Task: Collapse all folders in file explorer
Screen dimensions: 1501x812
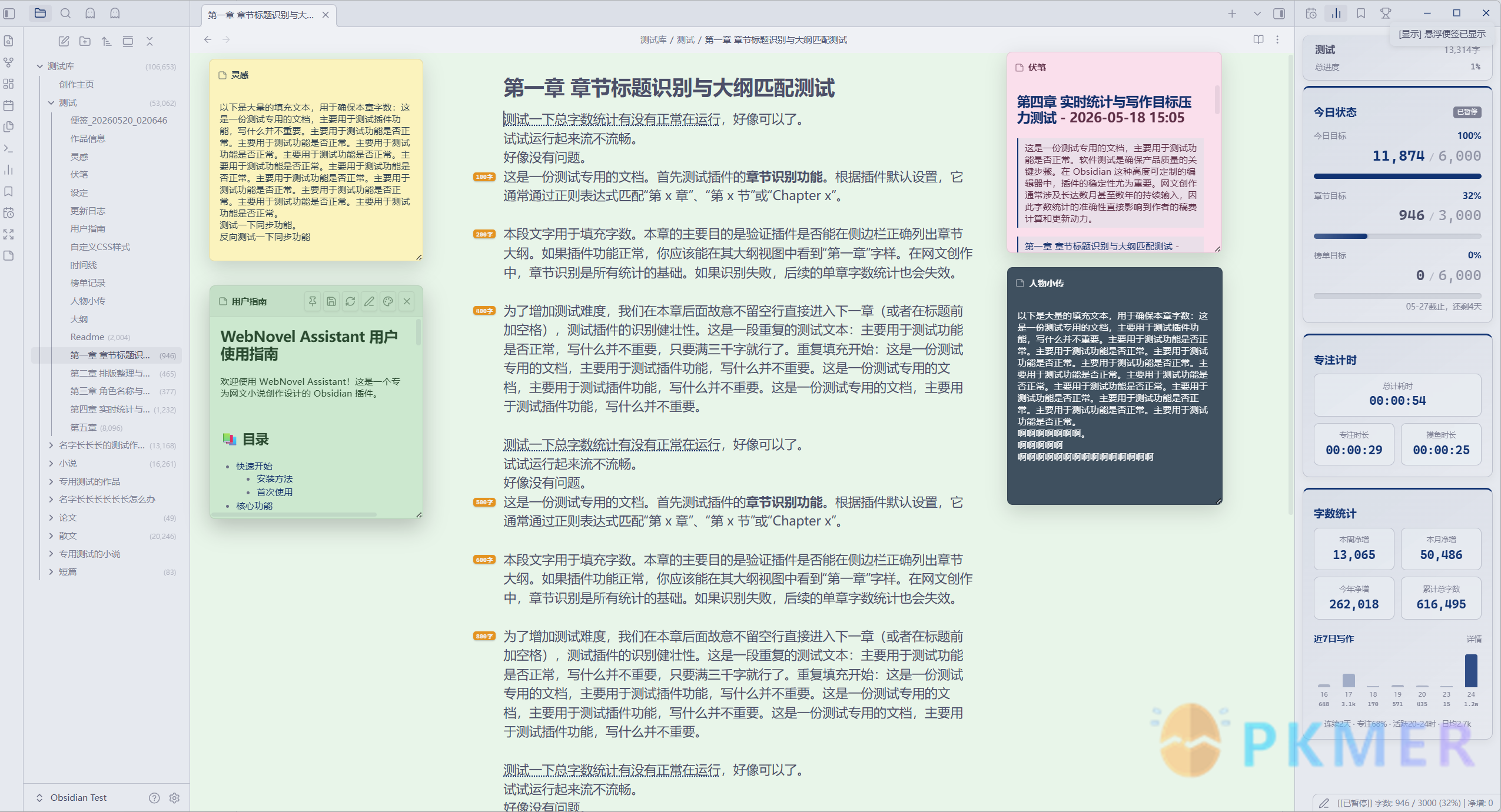Action: [x=150, y=41]
